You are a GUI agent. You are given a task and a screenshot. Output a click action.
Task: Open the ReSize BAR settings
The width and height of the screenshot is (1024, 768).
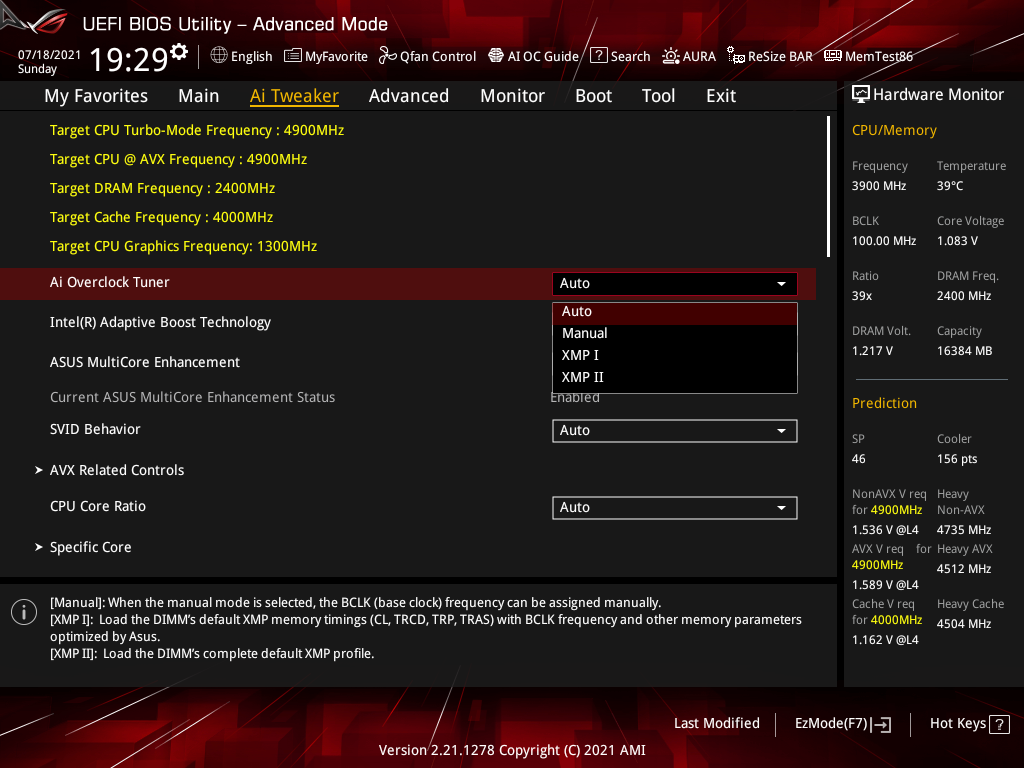769,56
